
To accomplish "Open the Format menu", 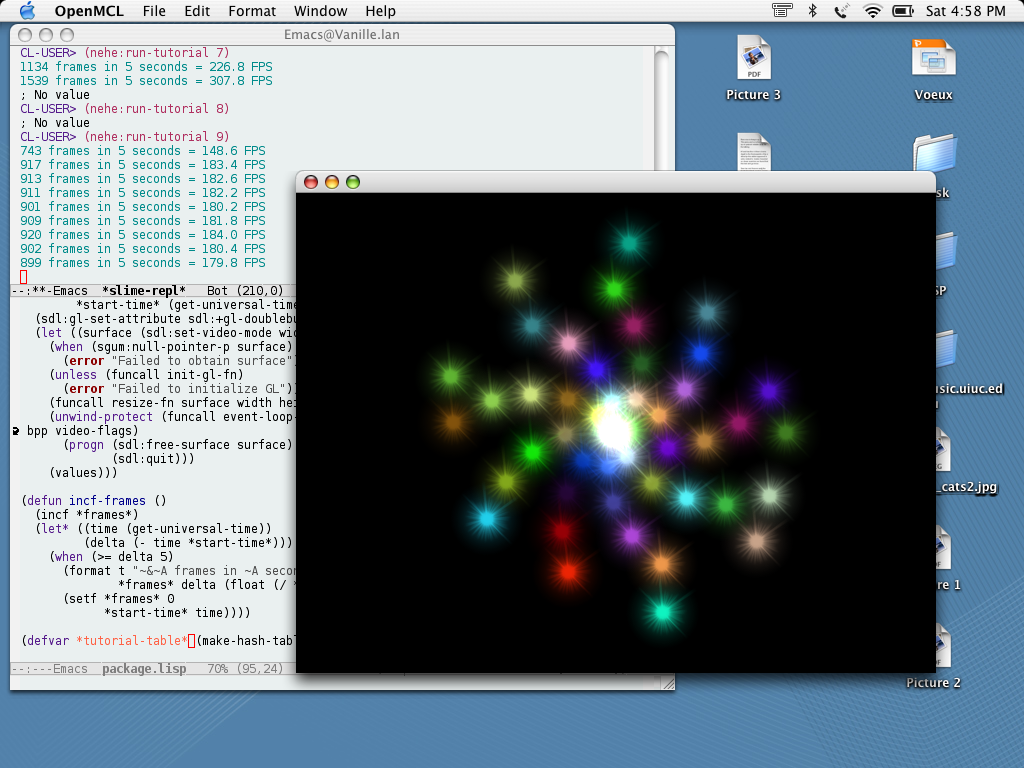I will (x=252, y=11).
